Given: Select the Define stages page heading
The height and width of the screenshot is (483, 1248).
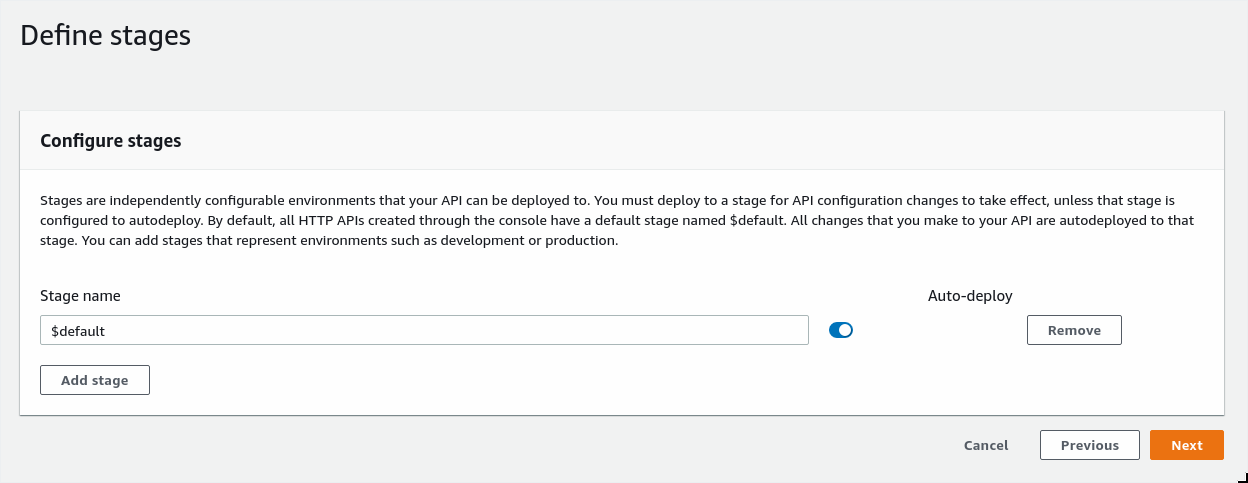Looking at the screenshot, I should tap(105, 36).
